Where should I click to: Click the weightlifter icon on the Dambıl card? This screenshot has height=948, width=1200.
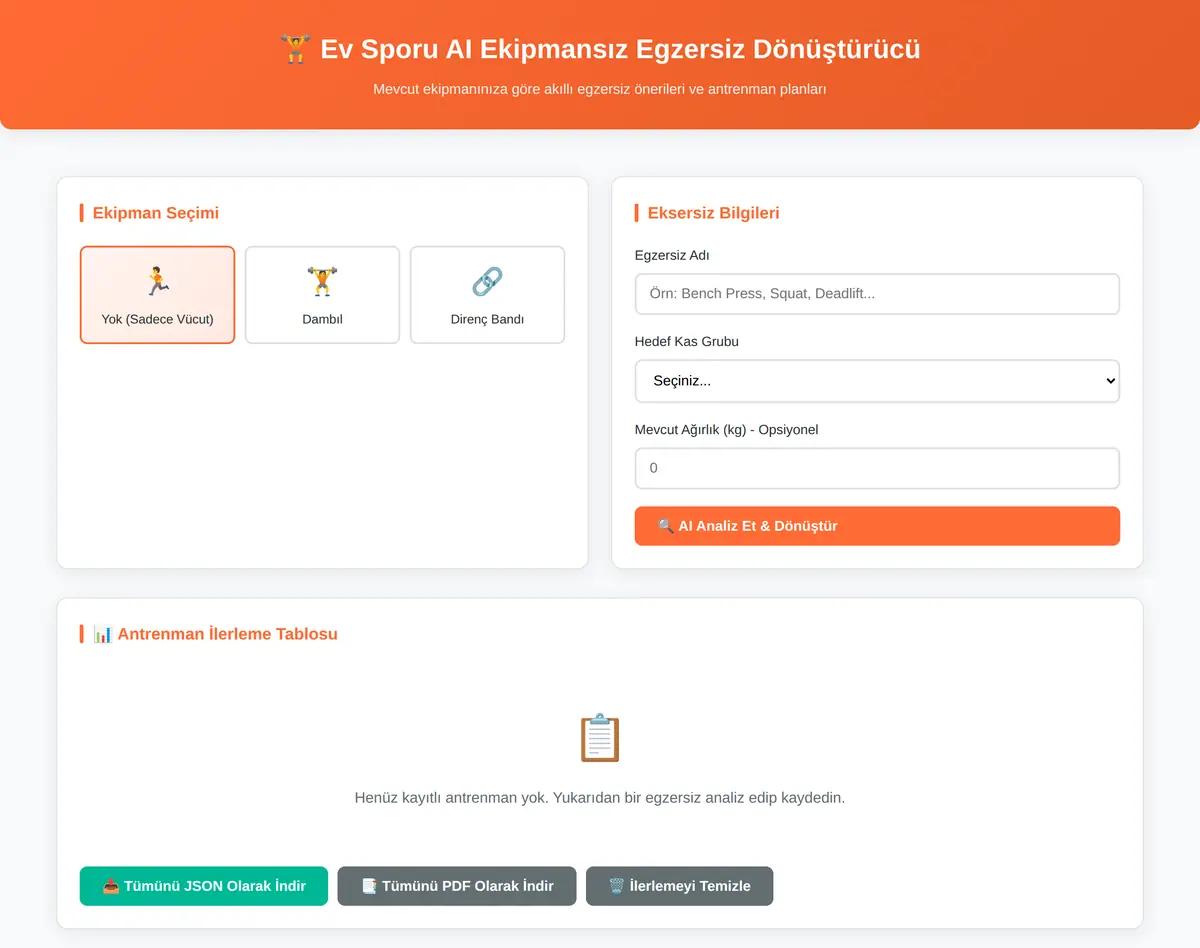pos(322,281)
